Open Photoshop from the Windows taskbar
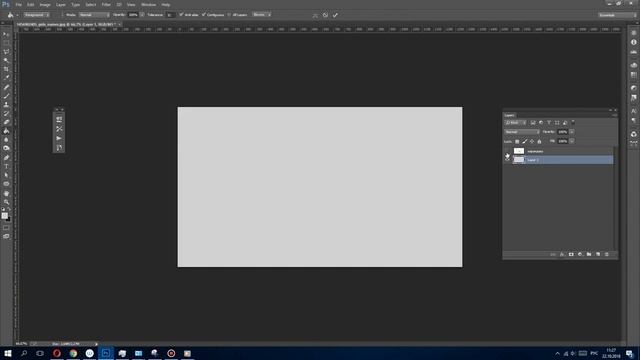This screenshot has height=360, width=640. pos(106,353)
